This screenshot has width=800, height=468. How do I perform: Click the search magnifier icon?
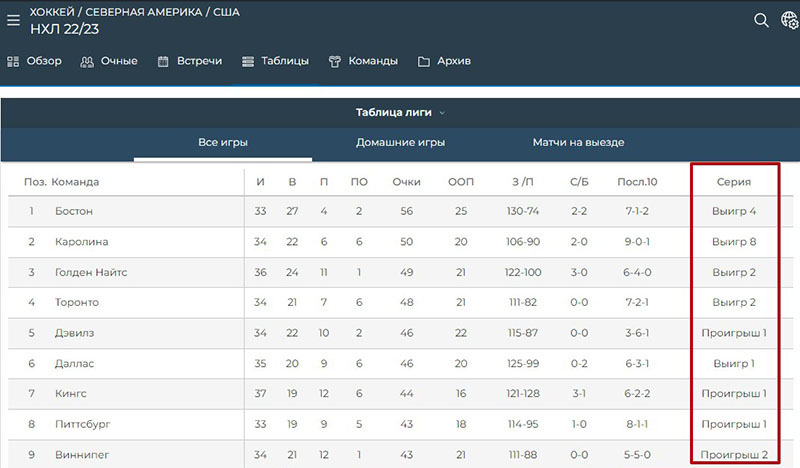tap(761, 20)
